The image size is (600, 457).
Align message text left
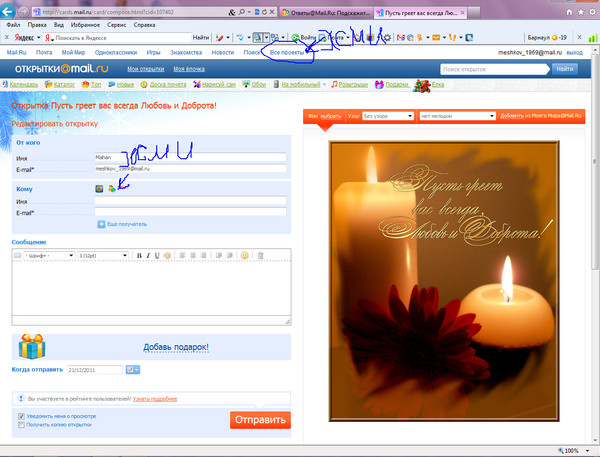[x=182, y=255]
